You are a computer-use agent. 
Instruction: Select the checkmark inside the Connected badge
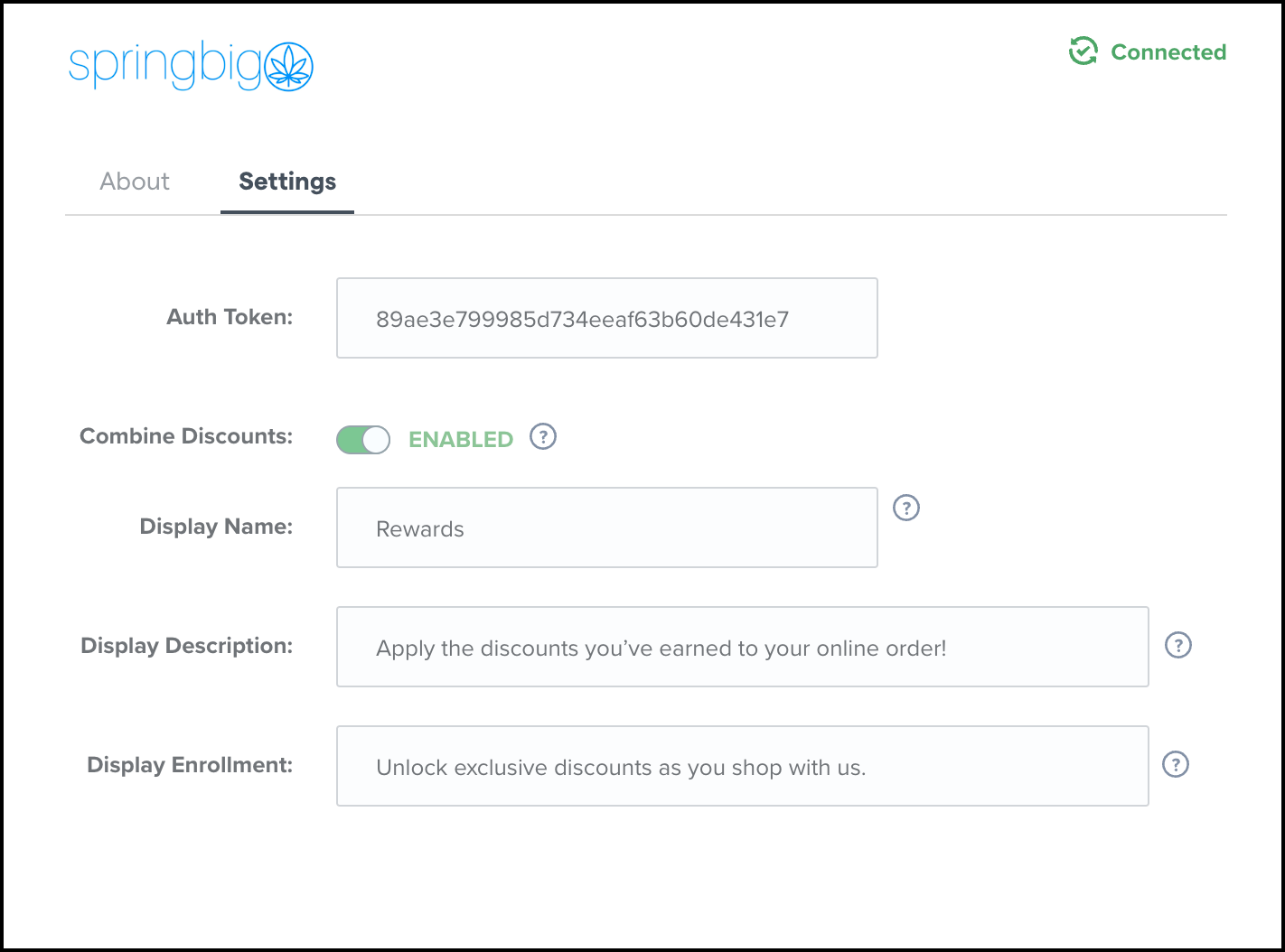point(1083,51)
